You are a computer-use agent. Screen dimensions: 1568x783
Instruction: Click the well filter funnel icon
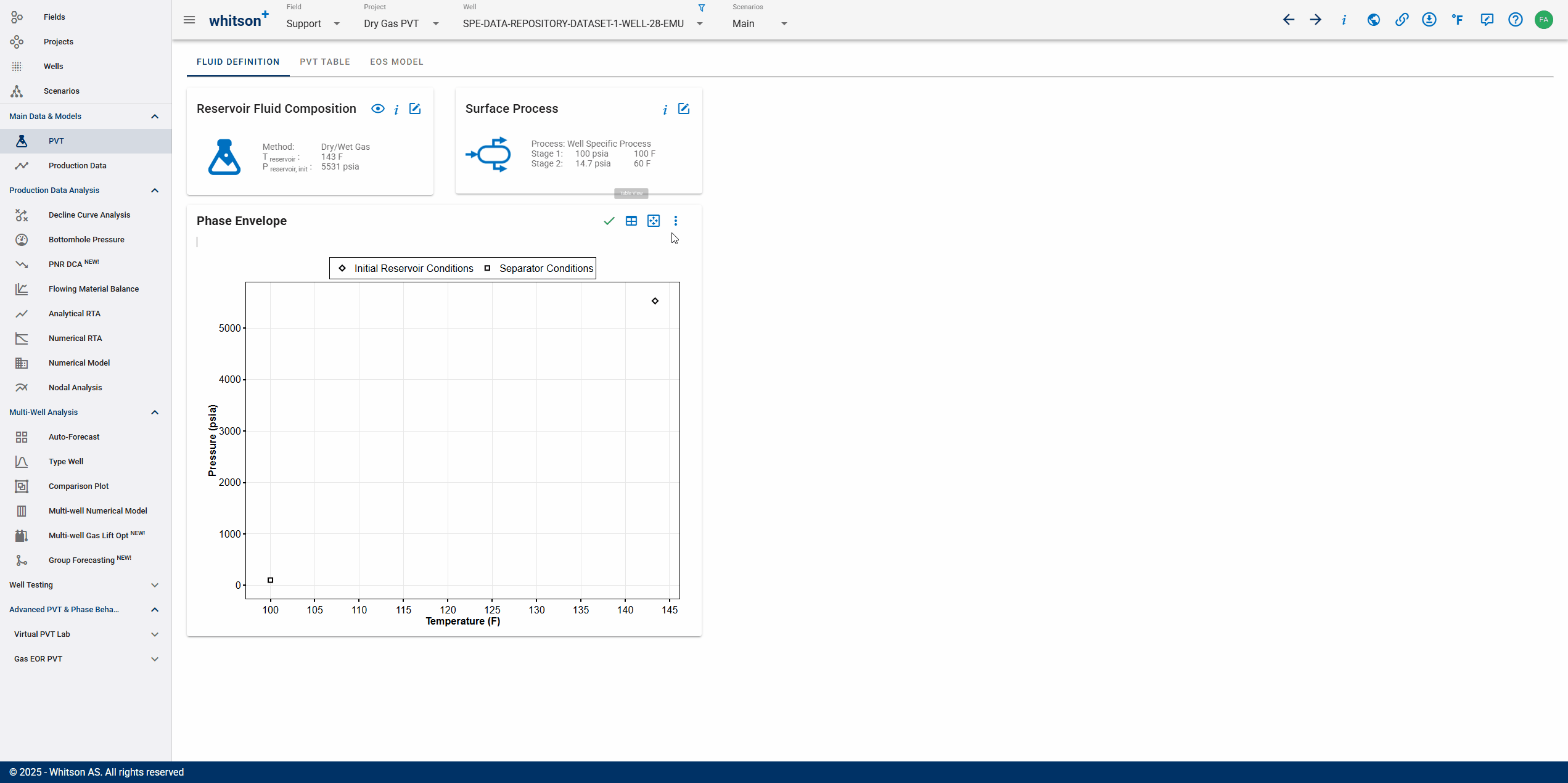click(x=702, y=8)
